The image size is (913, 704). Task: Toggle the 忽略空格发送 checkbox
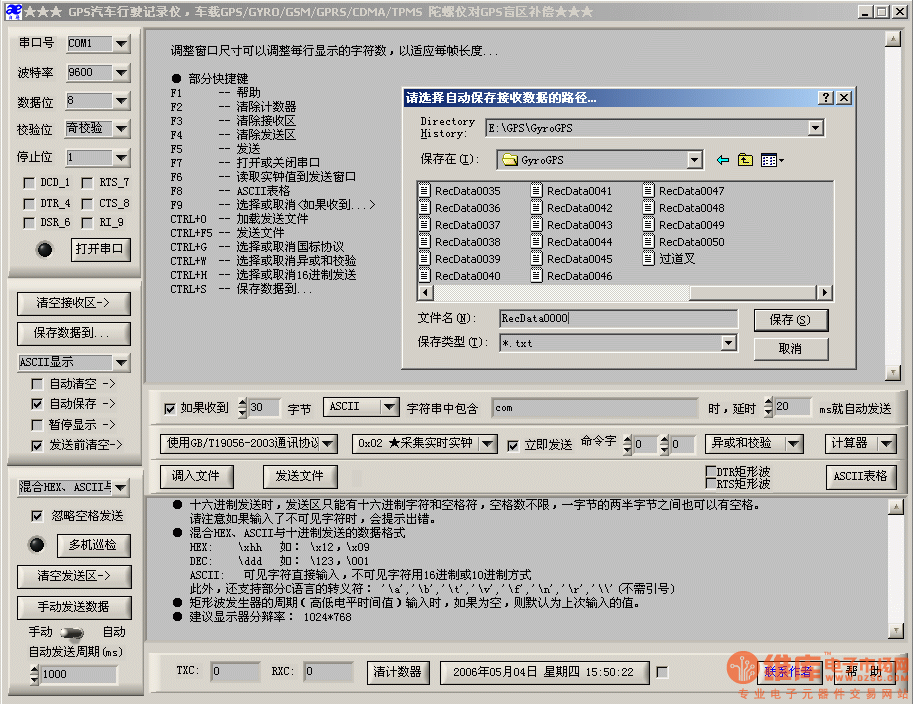(38, 516)
